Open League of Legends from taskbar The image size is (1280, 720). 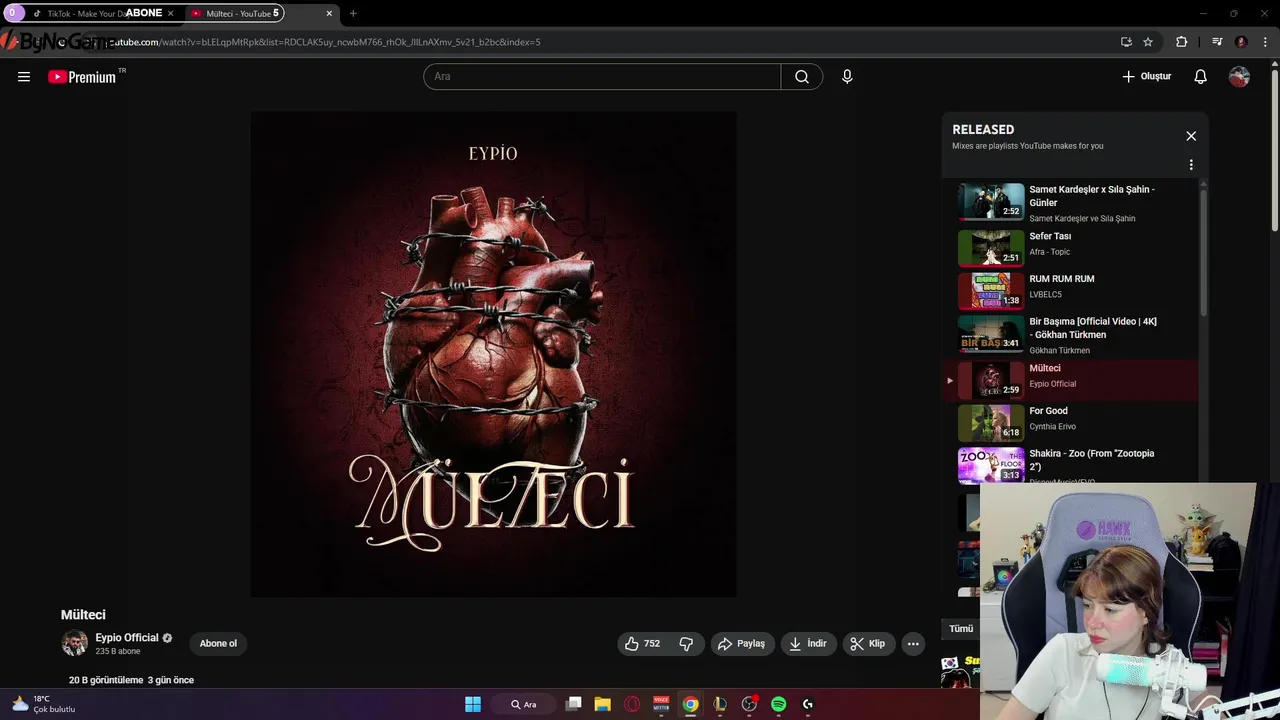point(720,704)
